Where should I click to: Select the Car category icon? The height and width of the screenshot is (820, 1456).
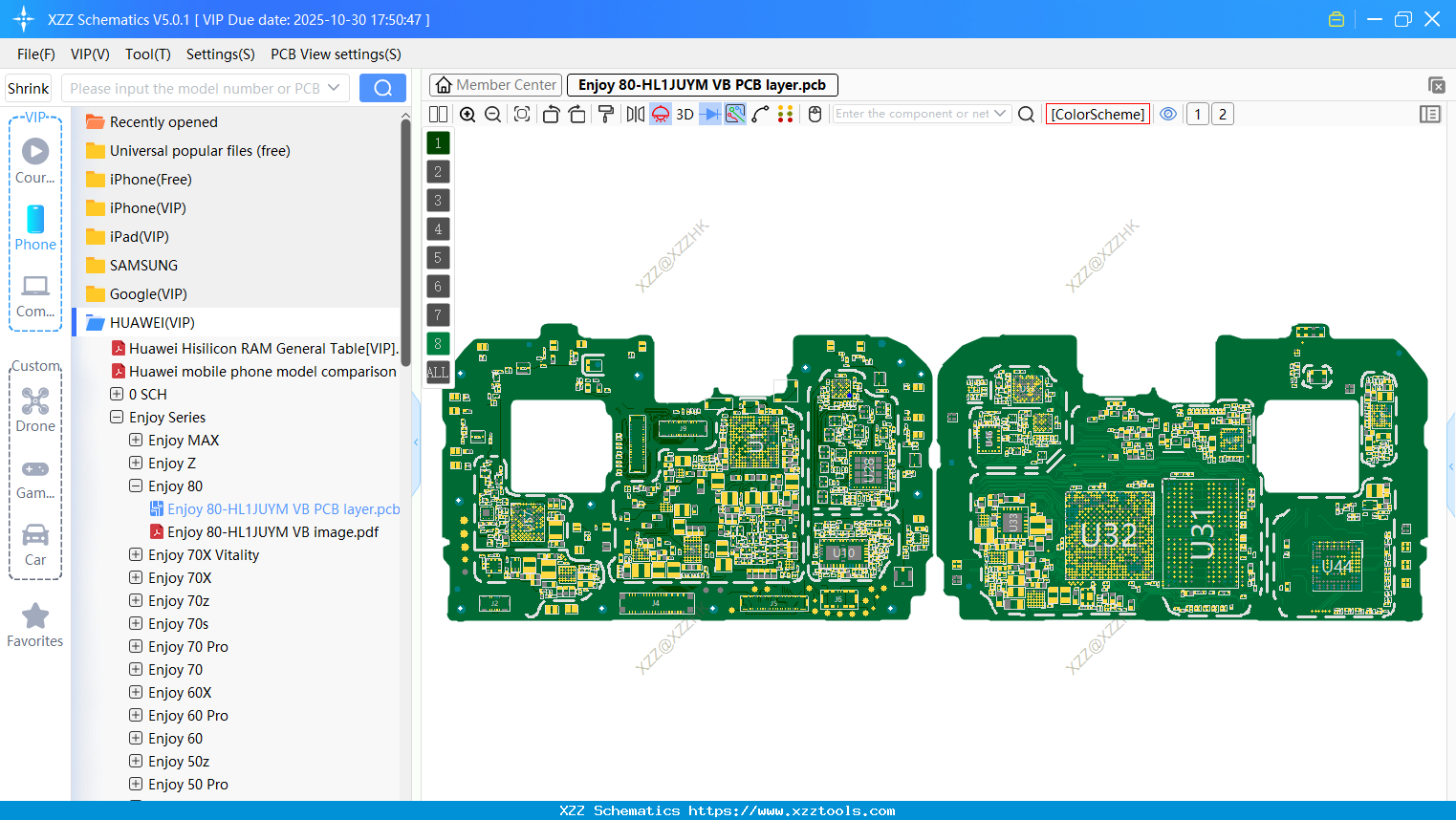(35, 545)
